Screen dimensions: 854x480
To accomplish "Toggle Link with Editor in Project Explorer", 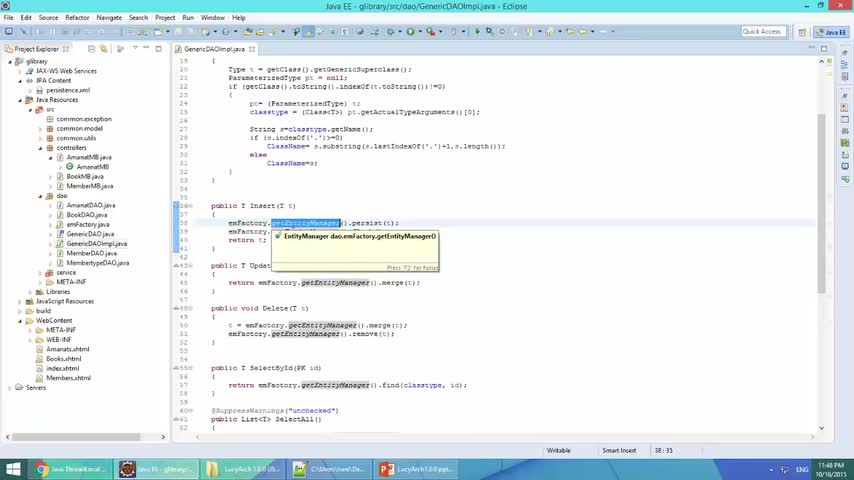I will [103, 49].
